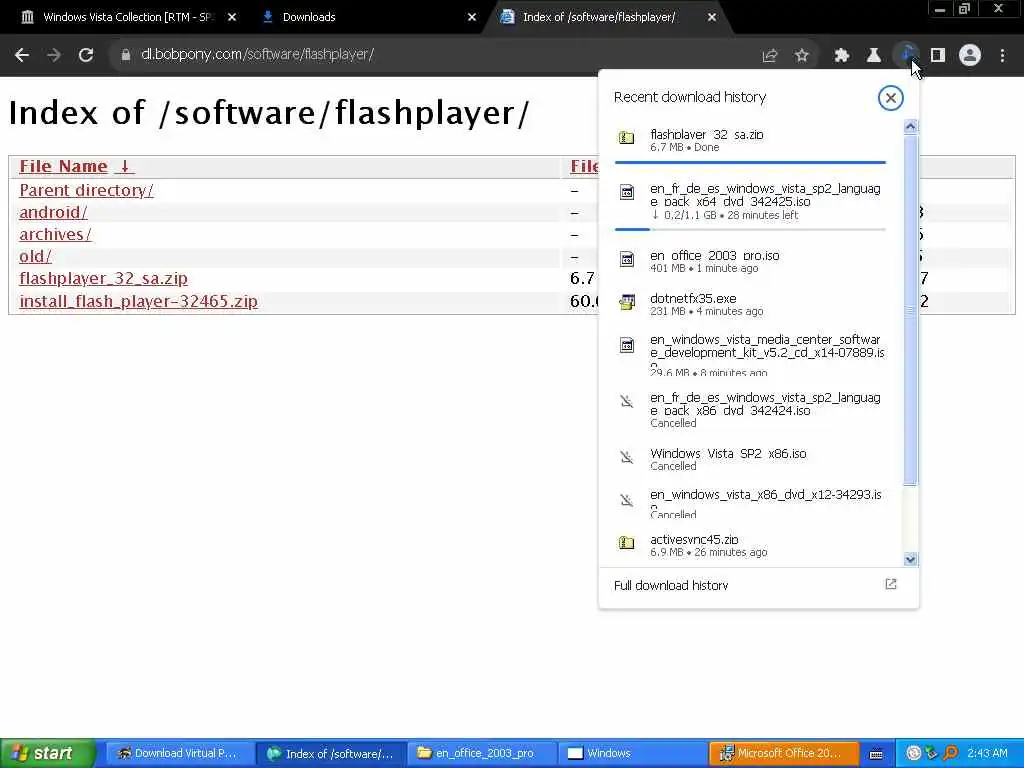Open the android/ folder link
Screen dimensions: 1024x768
pos(53,213)
